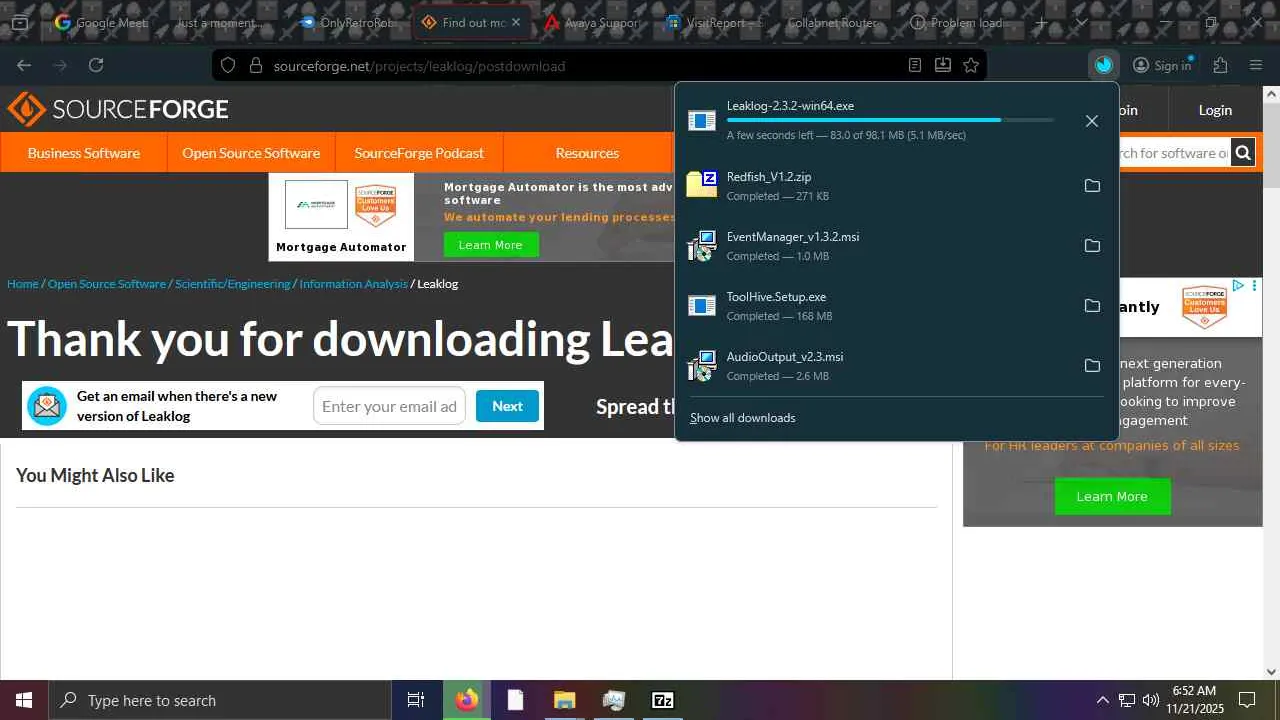
Task: List all open browser tabs
Action: point(1081,22)
